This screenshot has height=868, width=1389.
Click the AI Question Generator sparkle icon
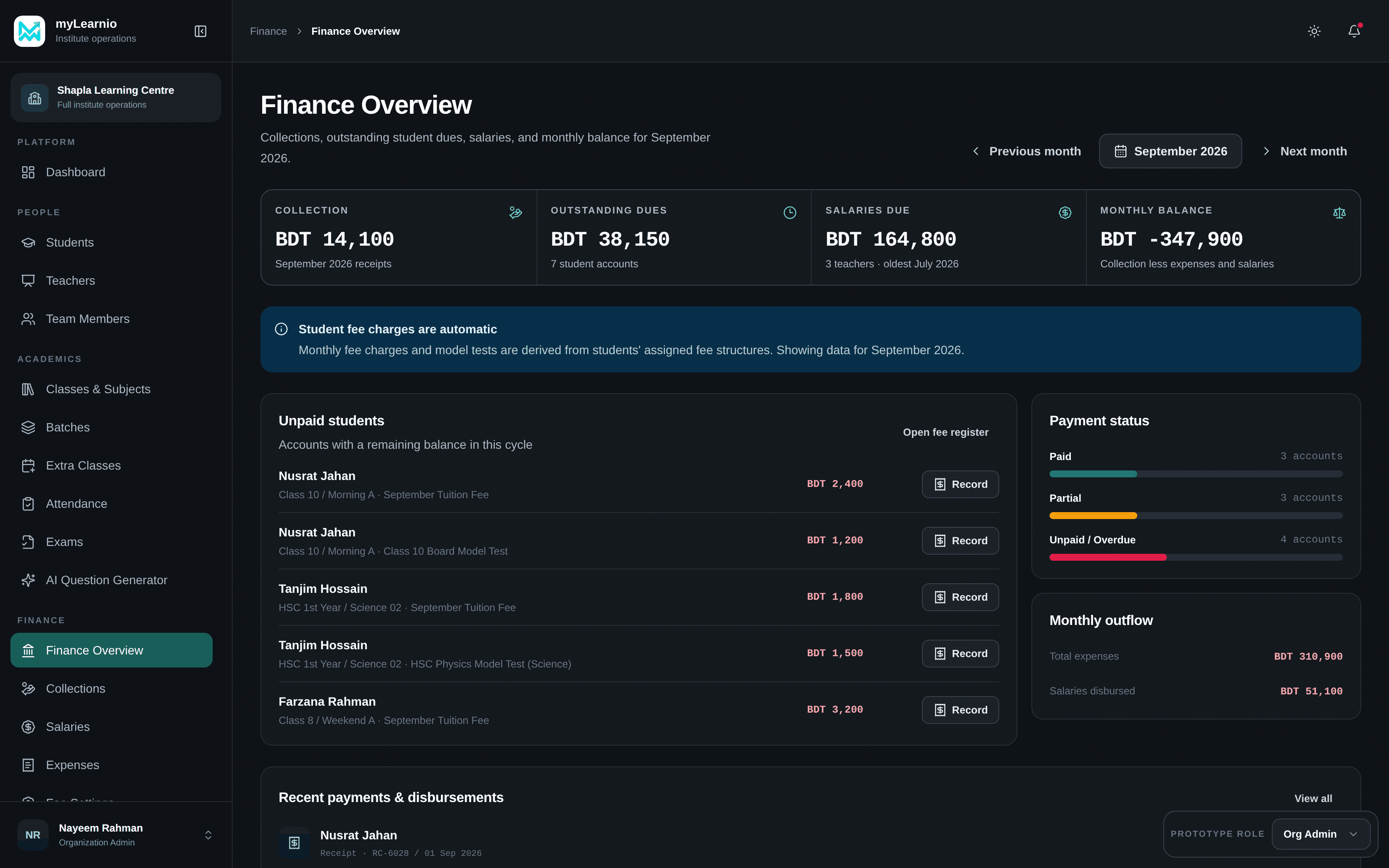tap(28, 580)
